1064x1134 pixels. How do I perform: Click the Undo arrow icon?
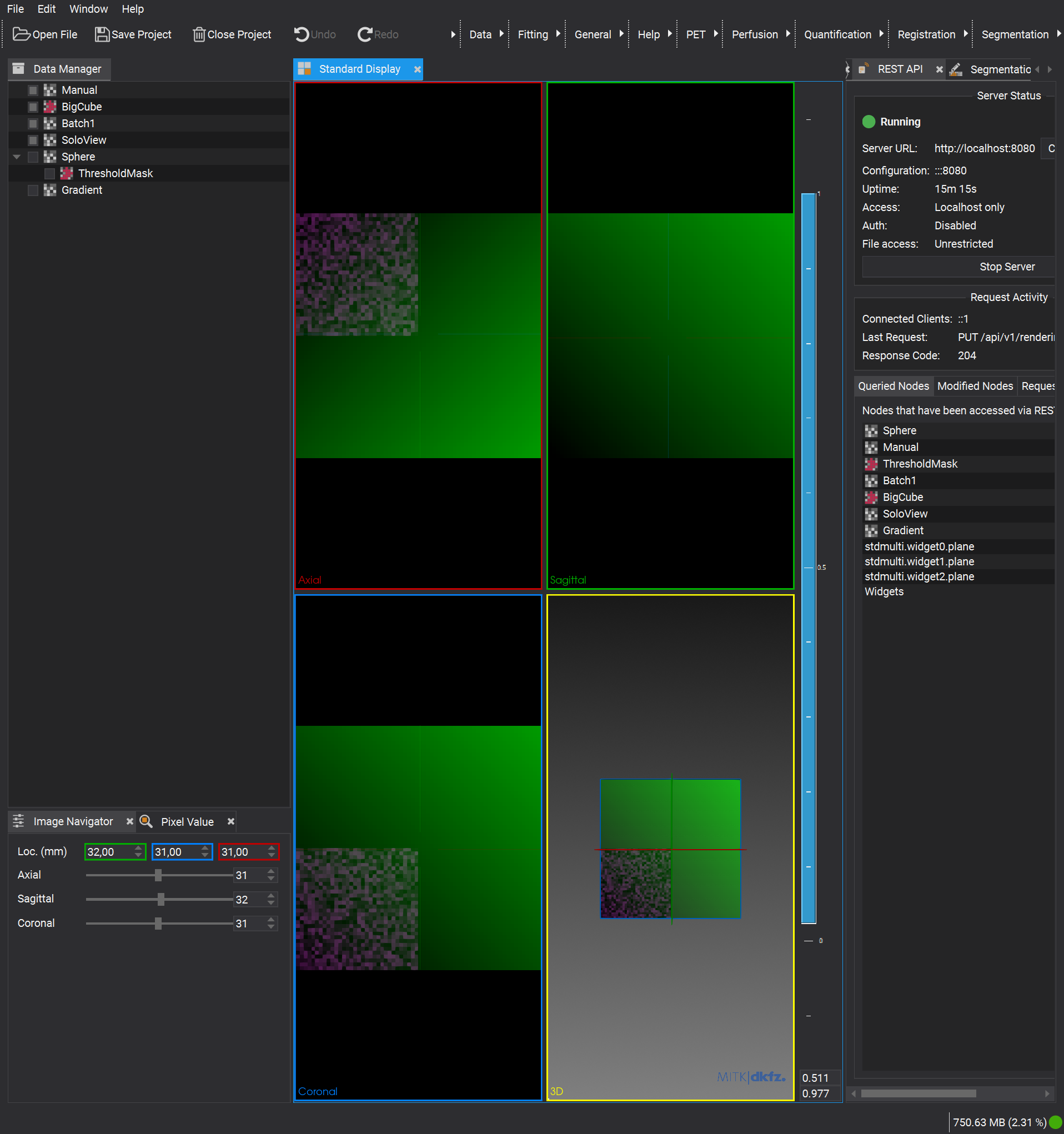coord(301,34)
